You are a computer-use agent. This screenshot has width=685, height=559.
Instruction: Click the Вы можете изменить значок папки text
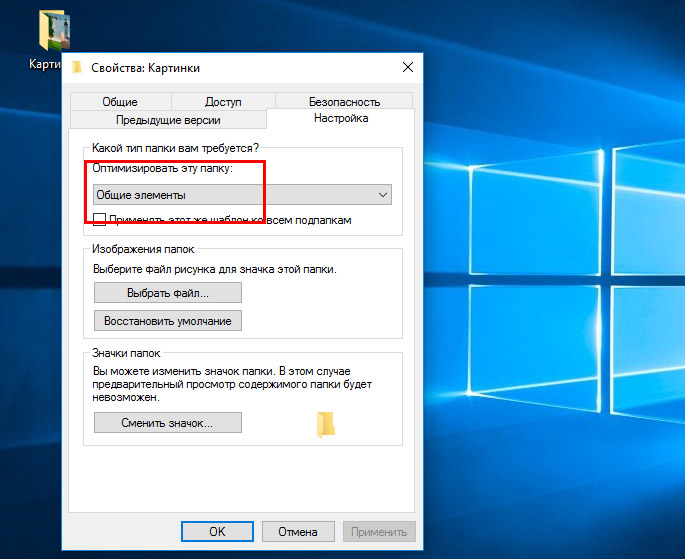click(232, 384)
